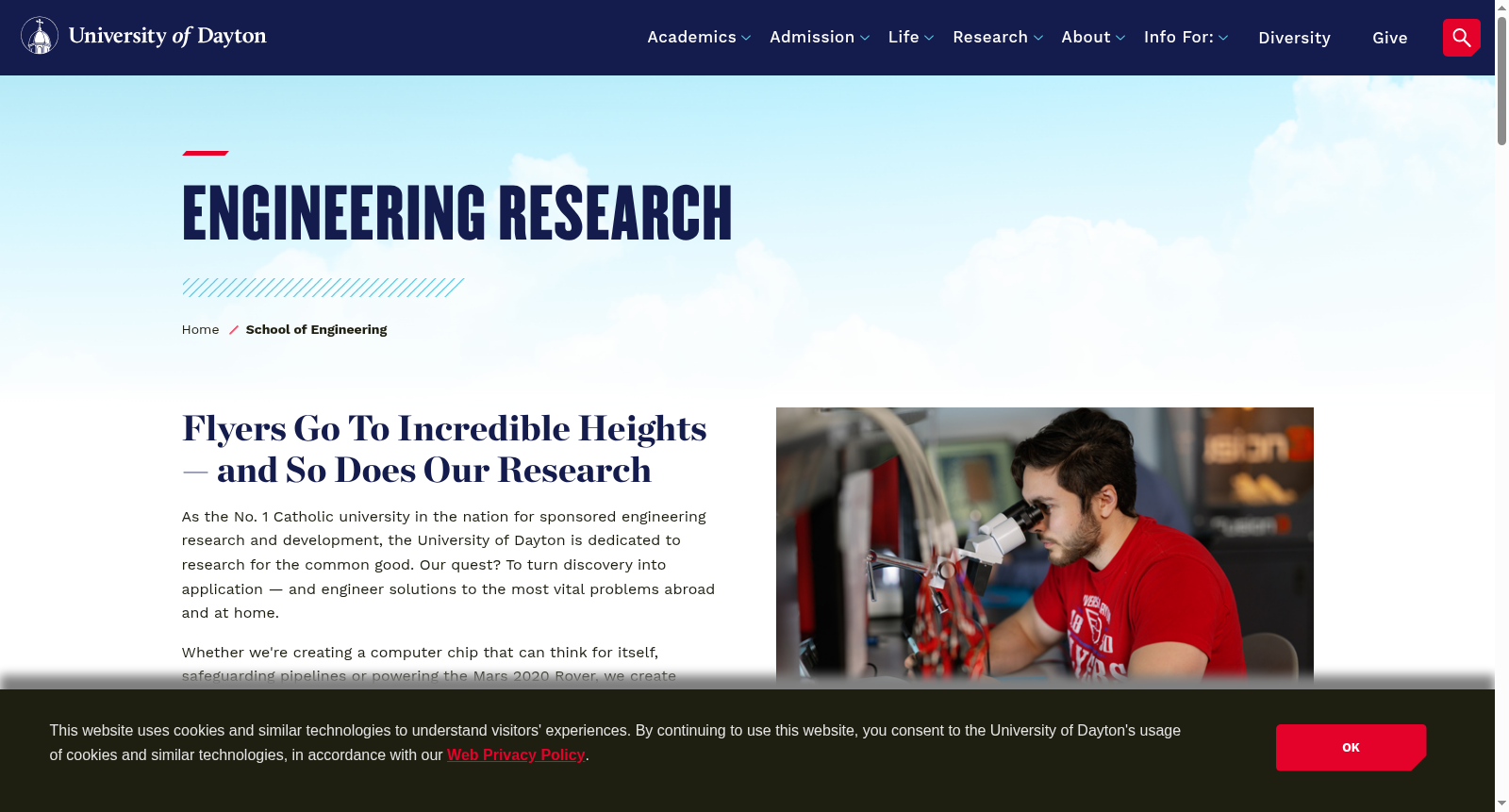Viewport: 1509px width, 812px height.
Task: Click the vertical scrollbar thumb
Action: [x=1501, y=80]
